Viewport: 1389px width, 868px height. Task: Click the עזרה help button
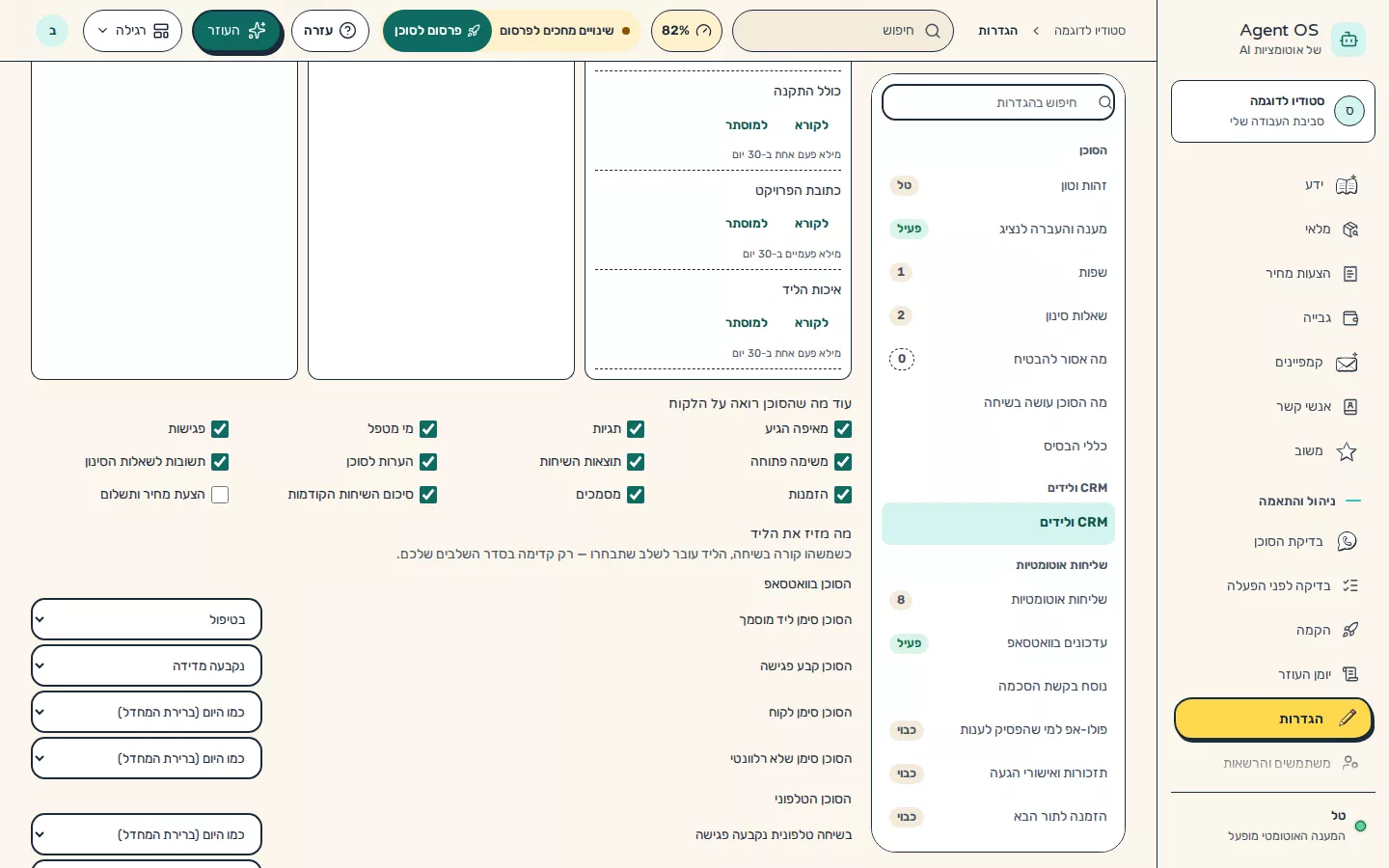[x=330, y=31]
